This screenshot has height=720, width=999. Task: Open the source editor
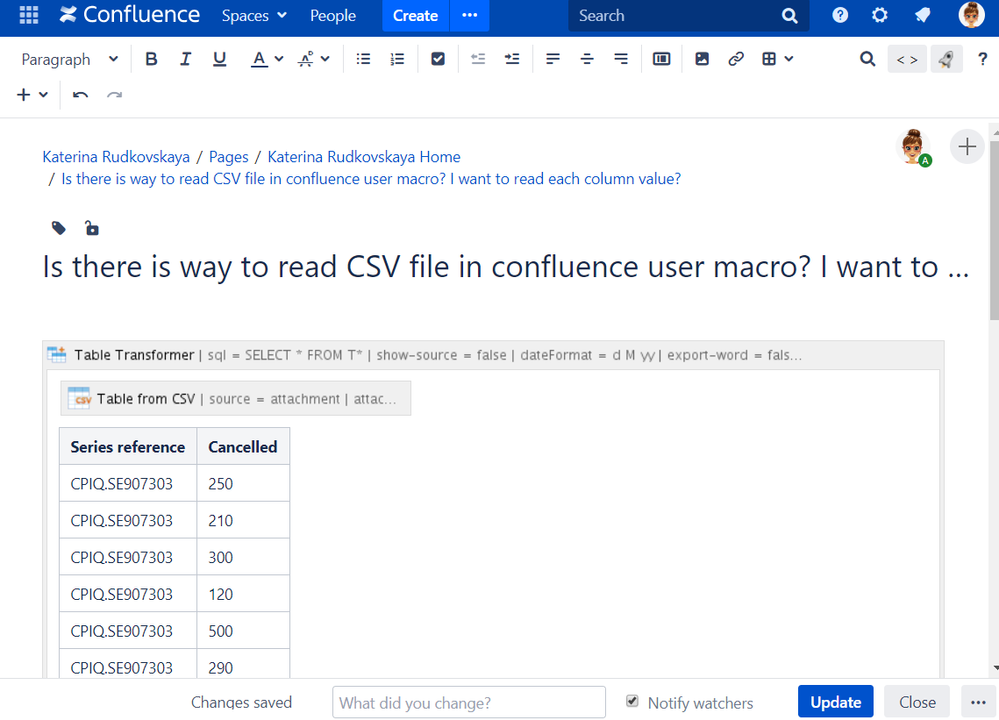point(907,59)
